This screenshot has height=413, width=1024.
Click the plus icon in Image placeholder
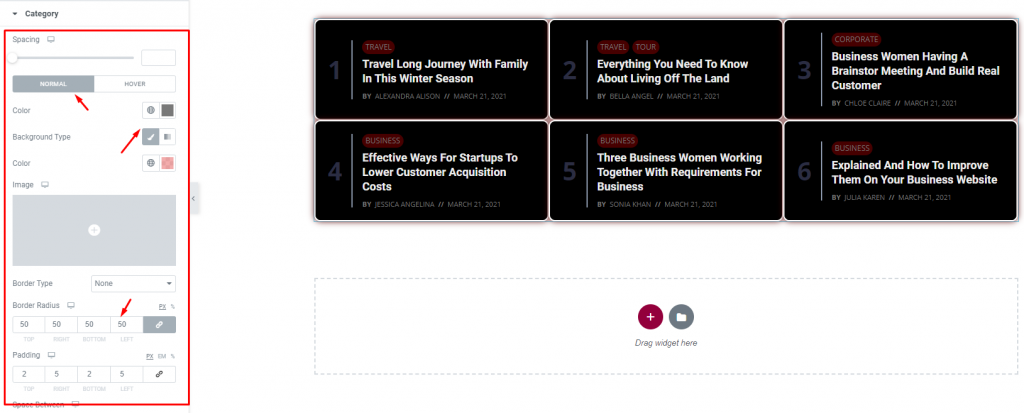pyautogui.click(x=94, y=230)
